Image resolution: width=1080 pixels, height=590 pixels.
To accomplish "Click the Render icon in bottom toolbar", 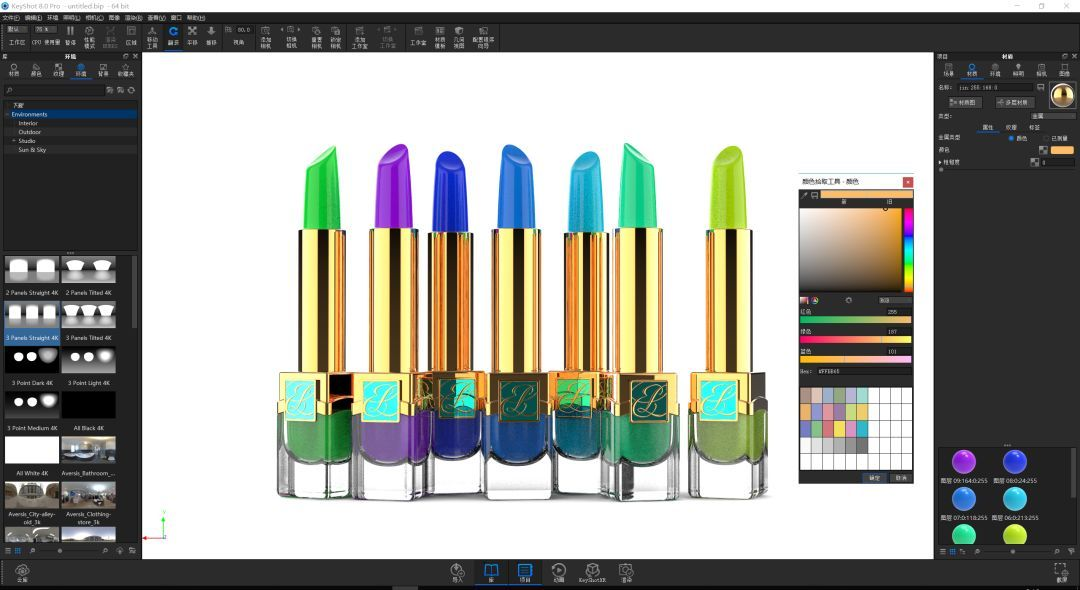I will pos(626,571).
